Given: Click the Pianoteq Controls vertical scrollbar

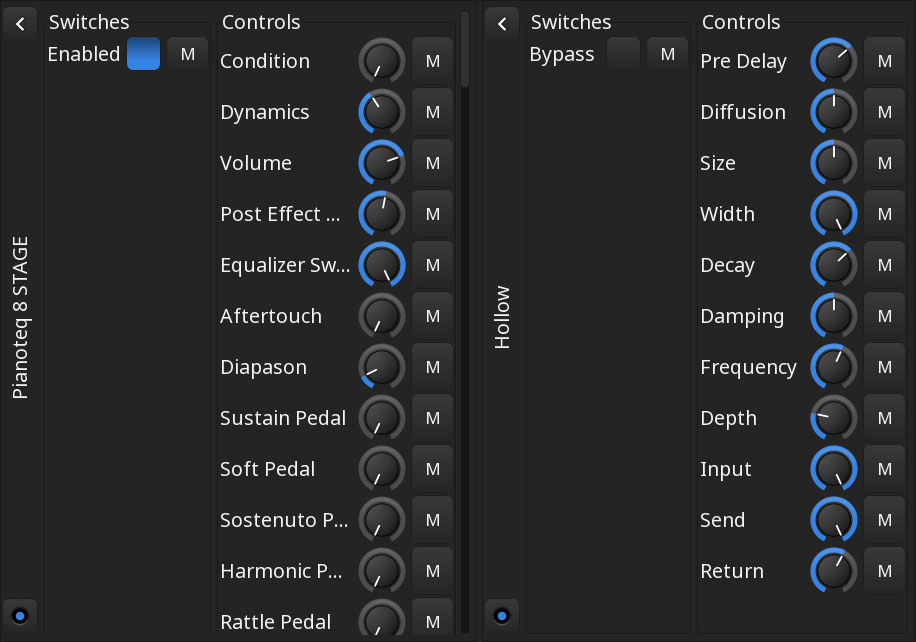Looking at the screenshot, I should click(465, 50).
